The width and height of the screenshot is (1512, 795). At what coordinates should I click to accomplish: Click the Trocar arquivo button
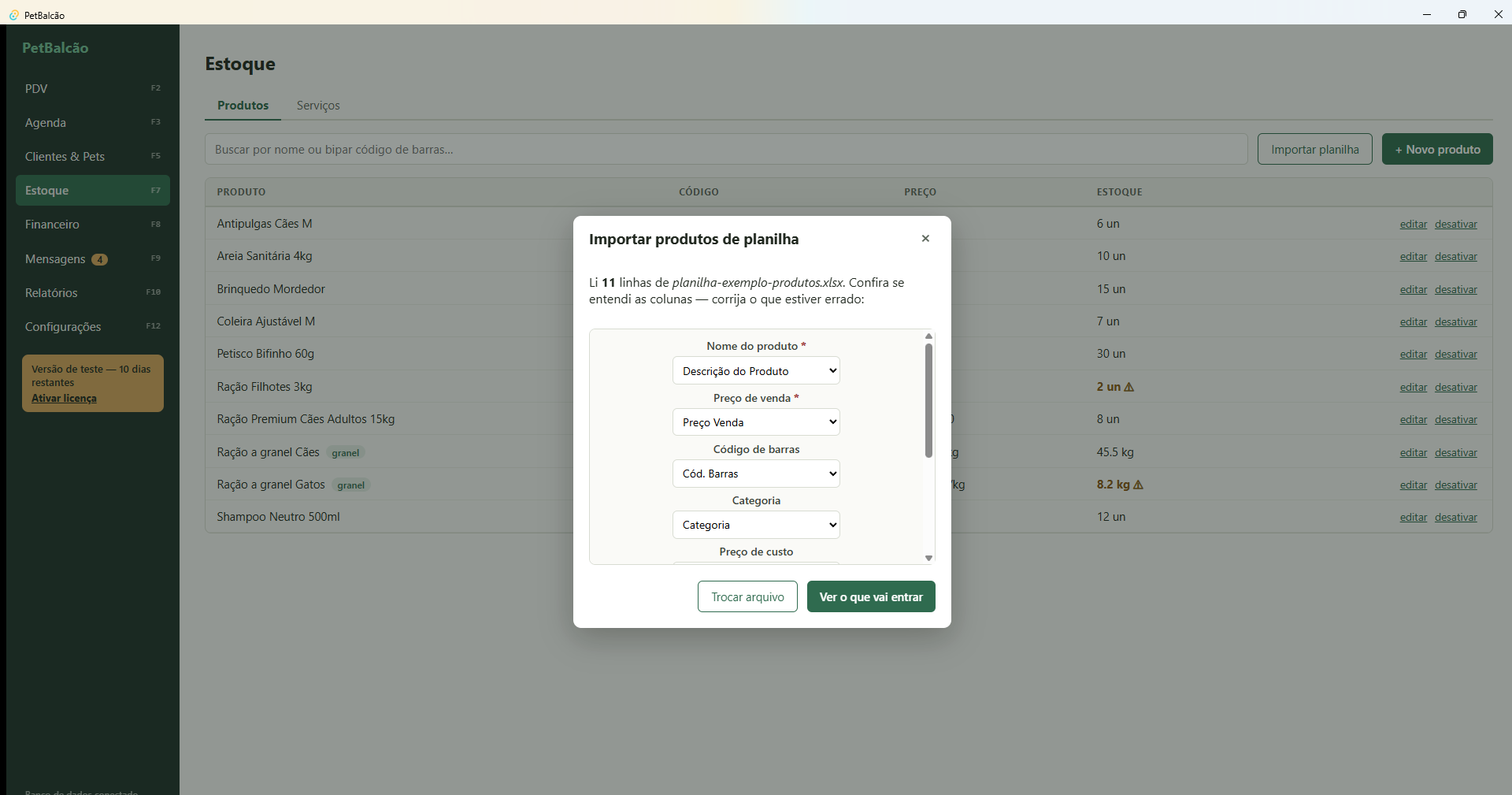click(x=747, y=596)
